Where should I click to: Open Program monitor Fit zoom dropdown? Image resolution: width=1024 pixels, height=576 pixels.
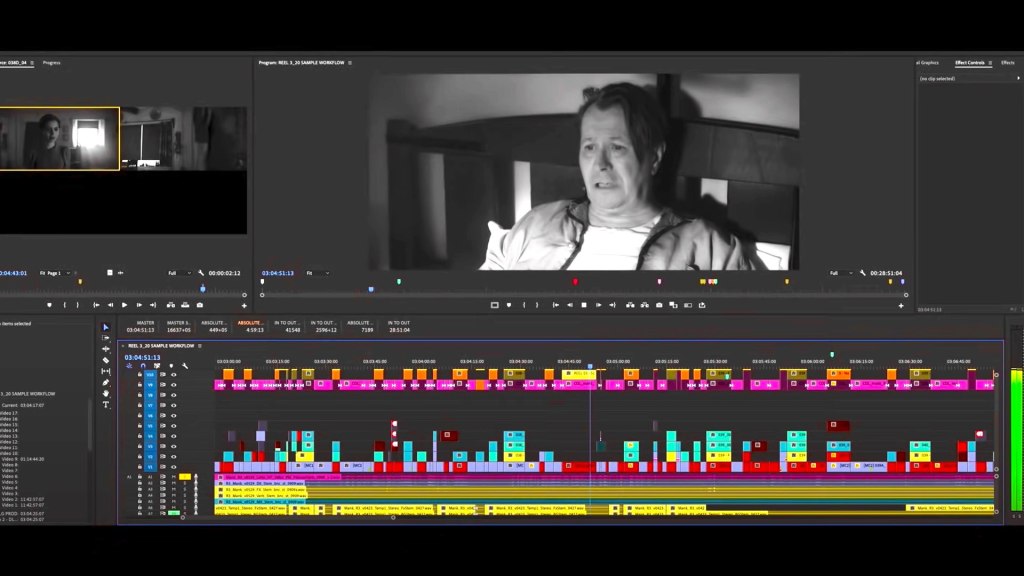click(318, 273)
